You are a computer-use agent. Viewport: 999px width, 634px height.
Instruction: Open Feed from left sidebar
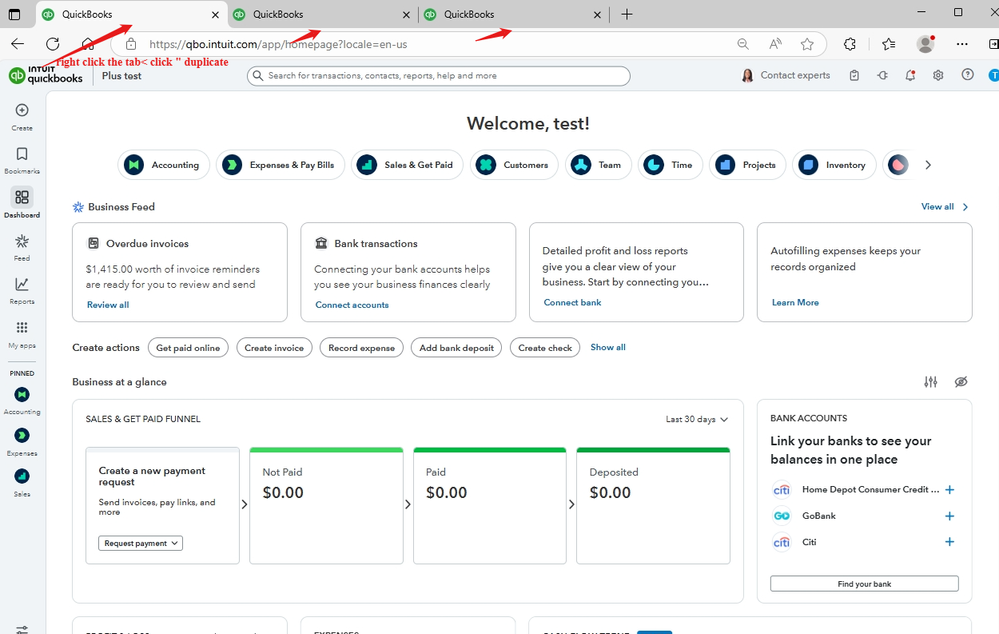pyautogui.click(x=22, y=247)
